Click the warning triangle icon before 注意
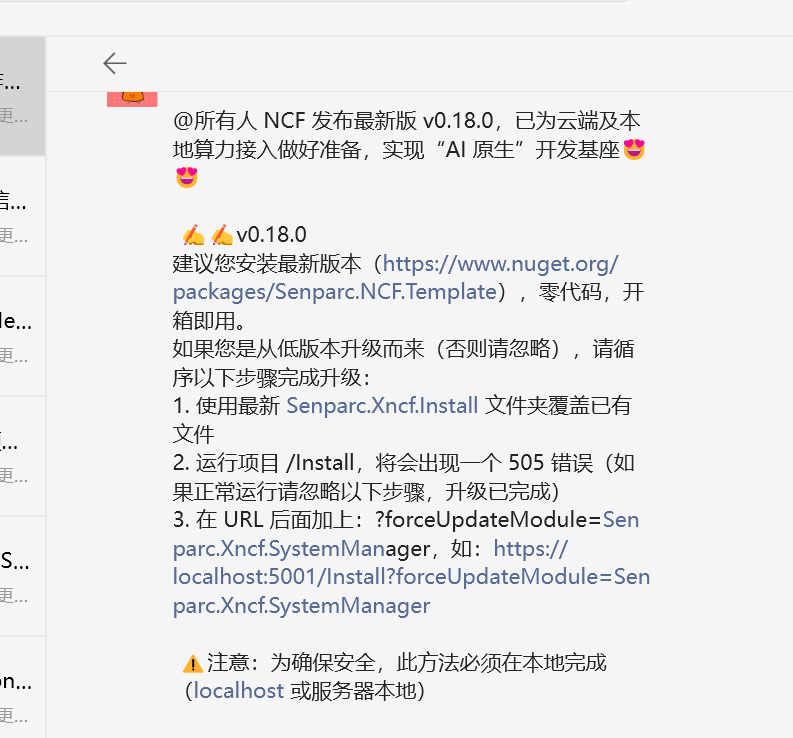The width and height of the screenshot is (793, 738). [x=193, y=663]
